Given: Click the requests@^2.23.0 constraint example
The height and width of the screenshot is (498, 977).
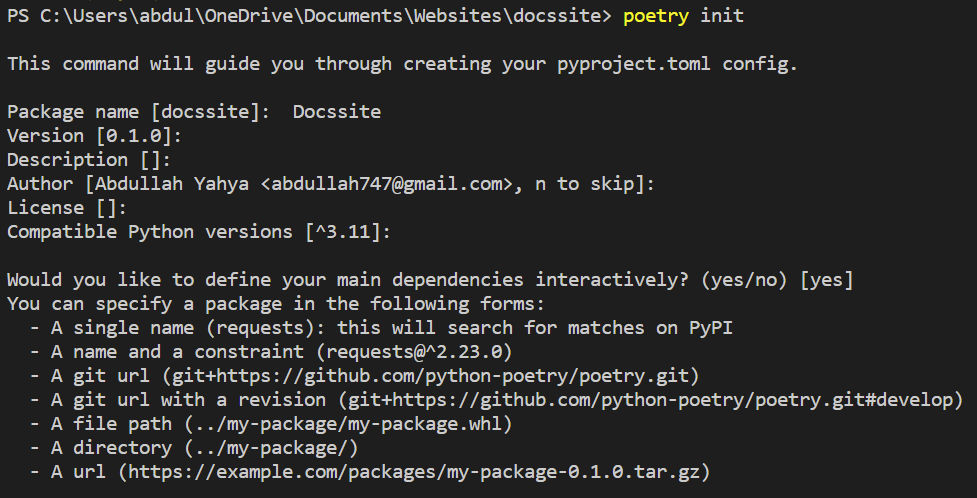Looking at the screenshot, I should [x=414, y=352].
